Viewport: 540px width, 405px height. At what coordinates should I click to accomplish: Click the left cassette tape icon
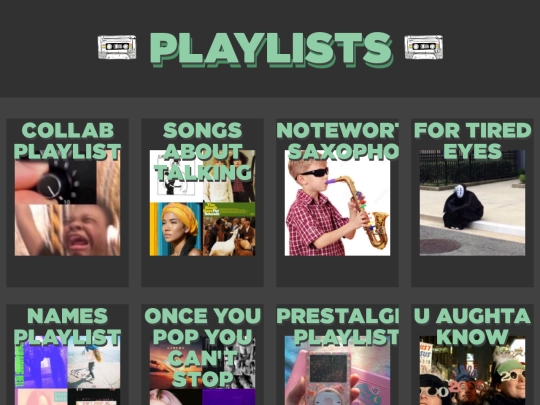(x=117, y=47)
